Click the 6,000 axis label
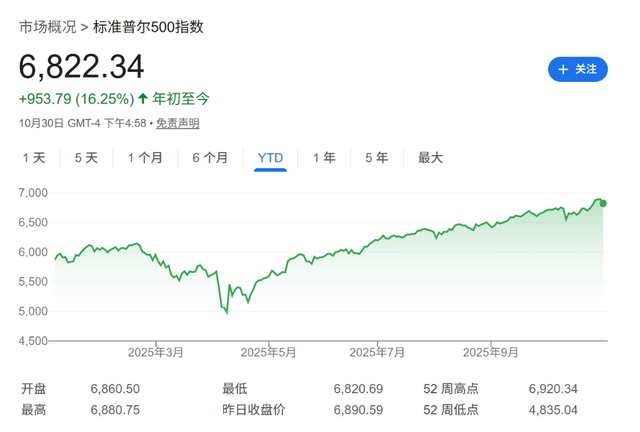 point(33,252)
